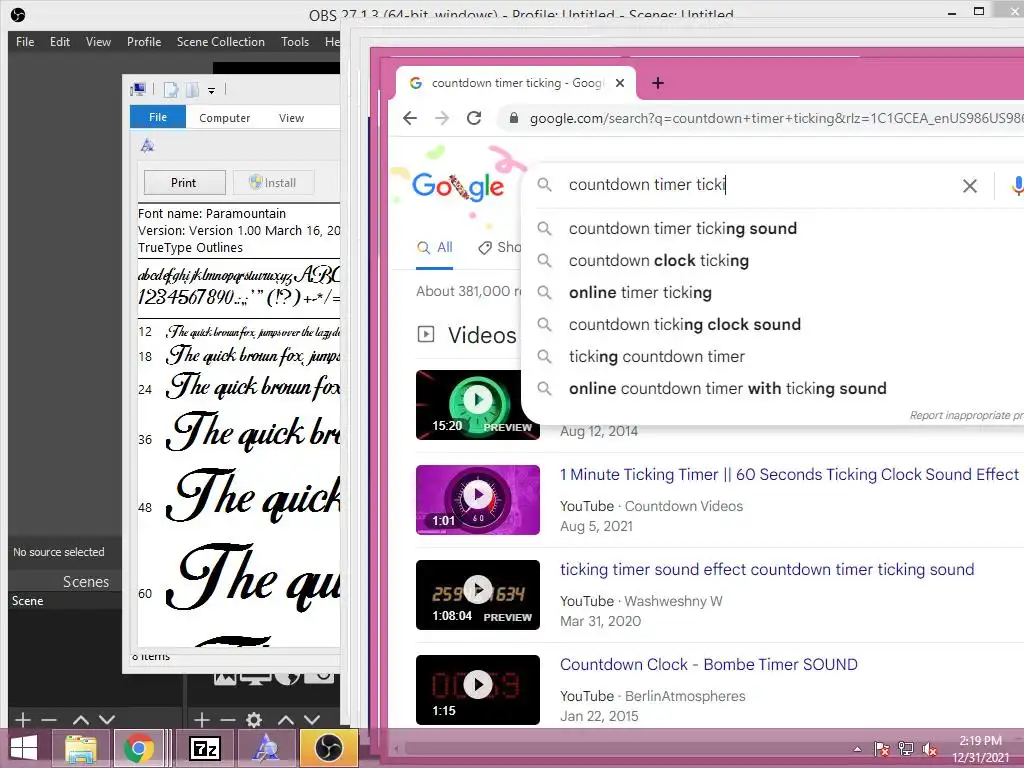Viewport: 1024px width, 768px height.
Task: Open File Explorer from taskbar
Action: [81, 748]
